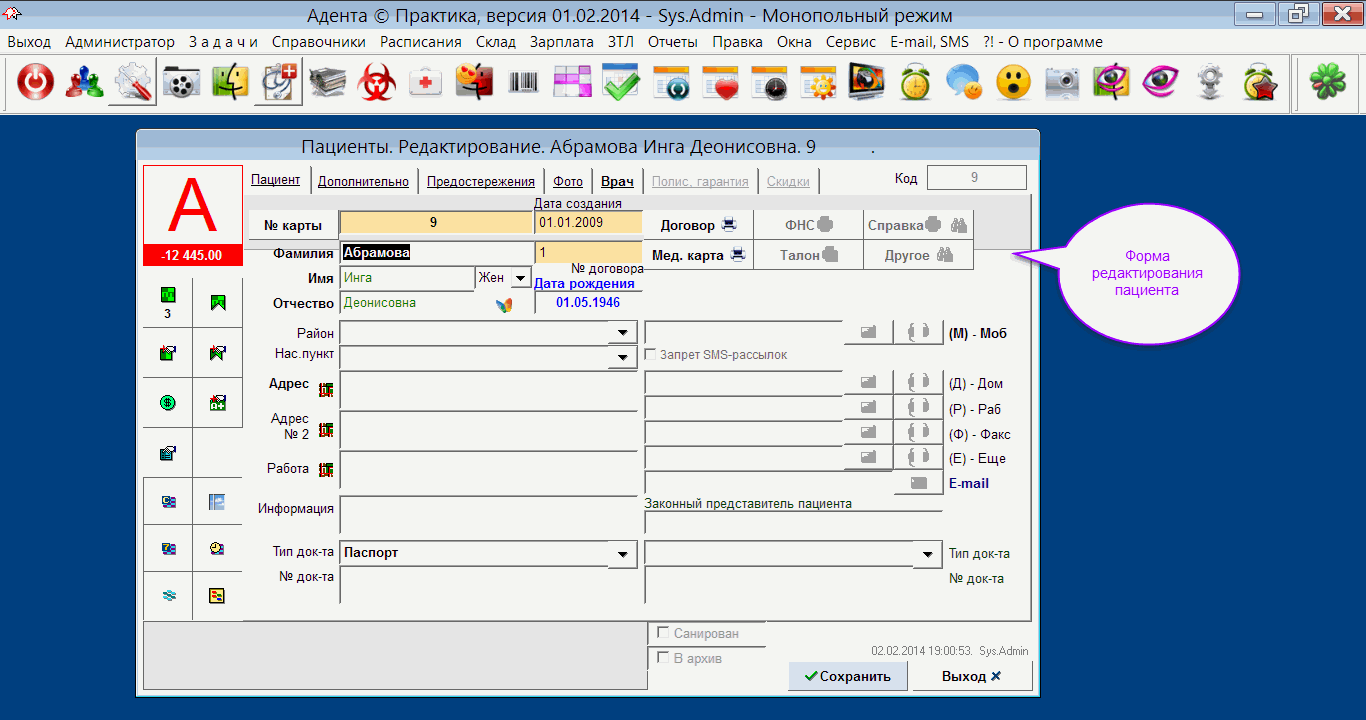1366x720 pixels.
Task: Click the barcode icon in toolbar
Action: (523, 84)
